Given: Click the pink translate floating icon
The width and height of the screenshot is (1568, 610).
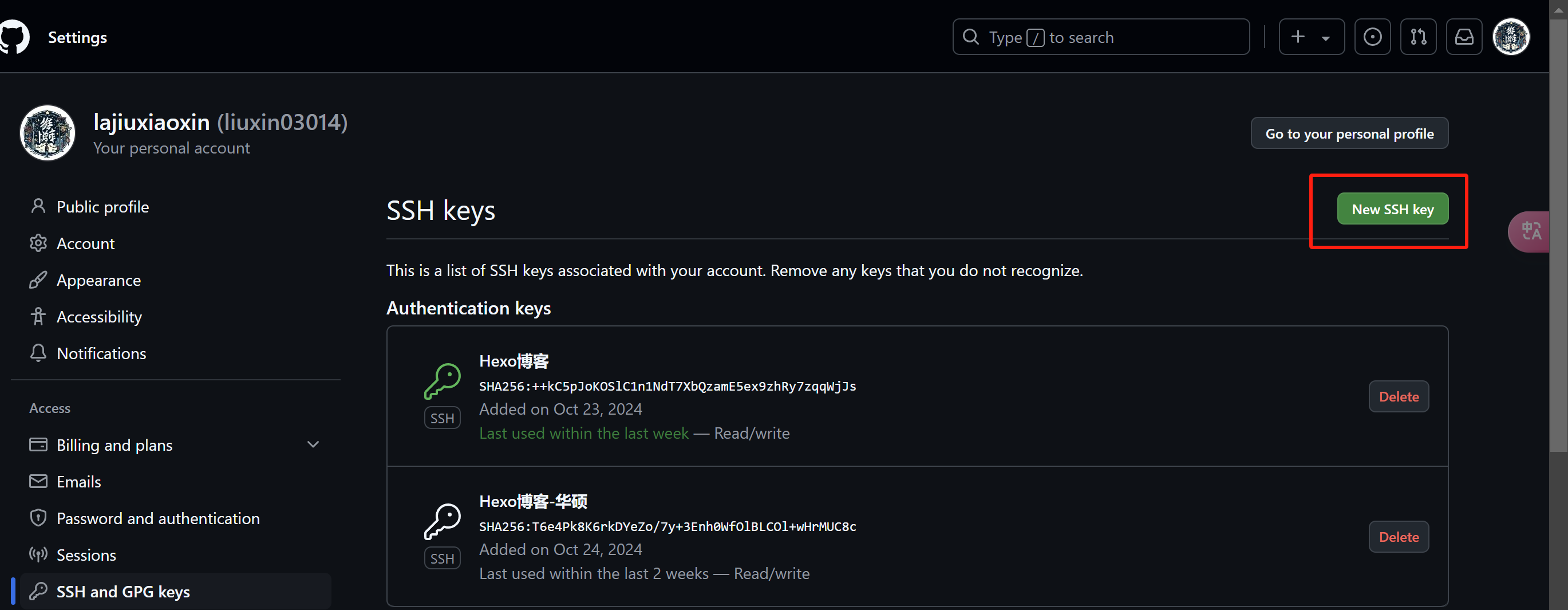Looking at the screenshot, I should click(x=1530, y=231).
